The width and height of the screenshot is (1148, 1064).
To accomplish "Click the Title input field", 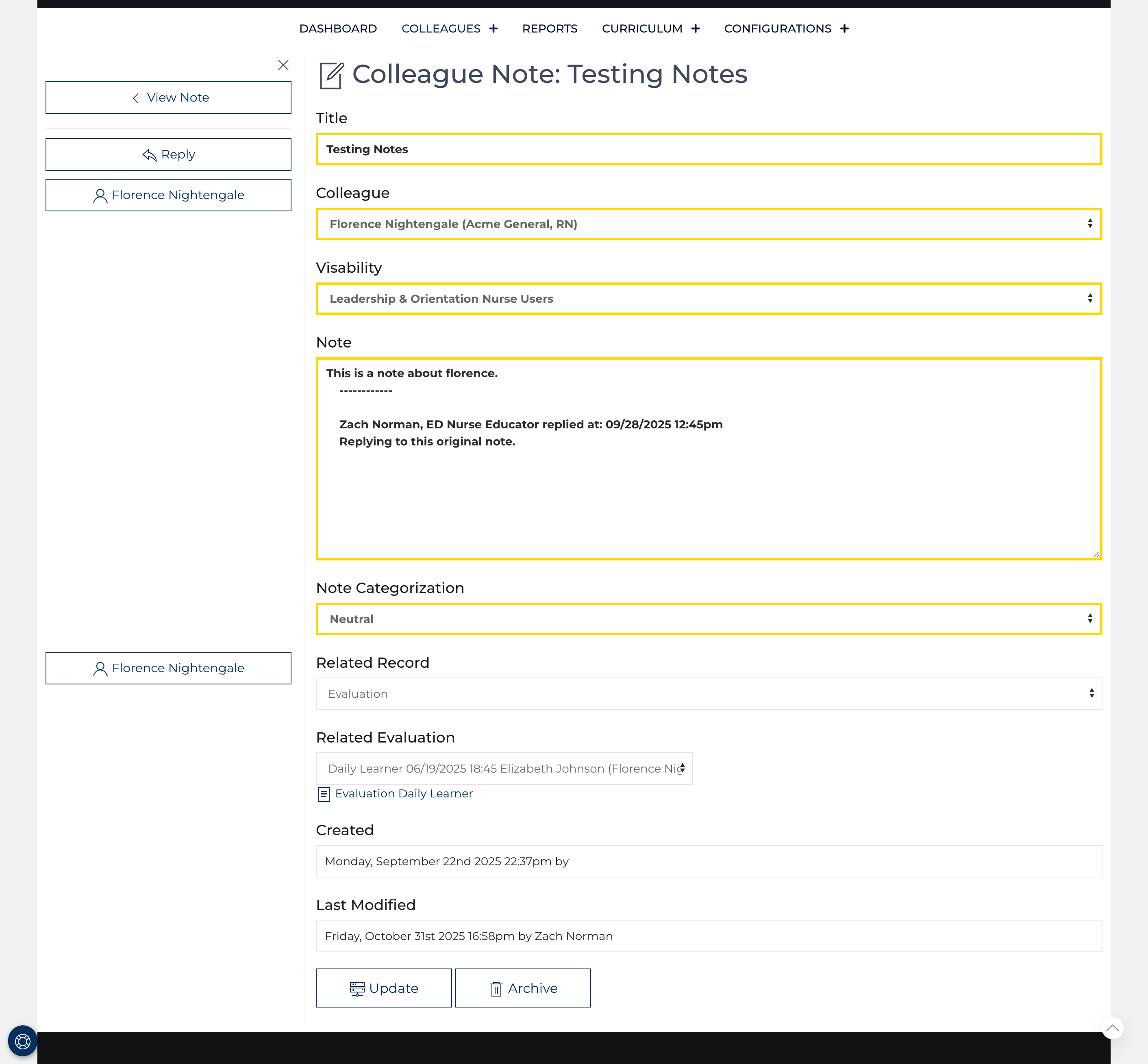I will click(x=709, y=149).
